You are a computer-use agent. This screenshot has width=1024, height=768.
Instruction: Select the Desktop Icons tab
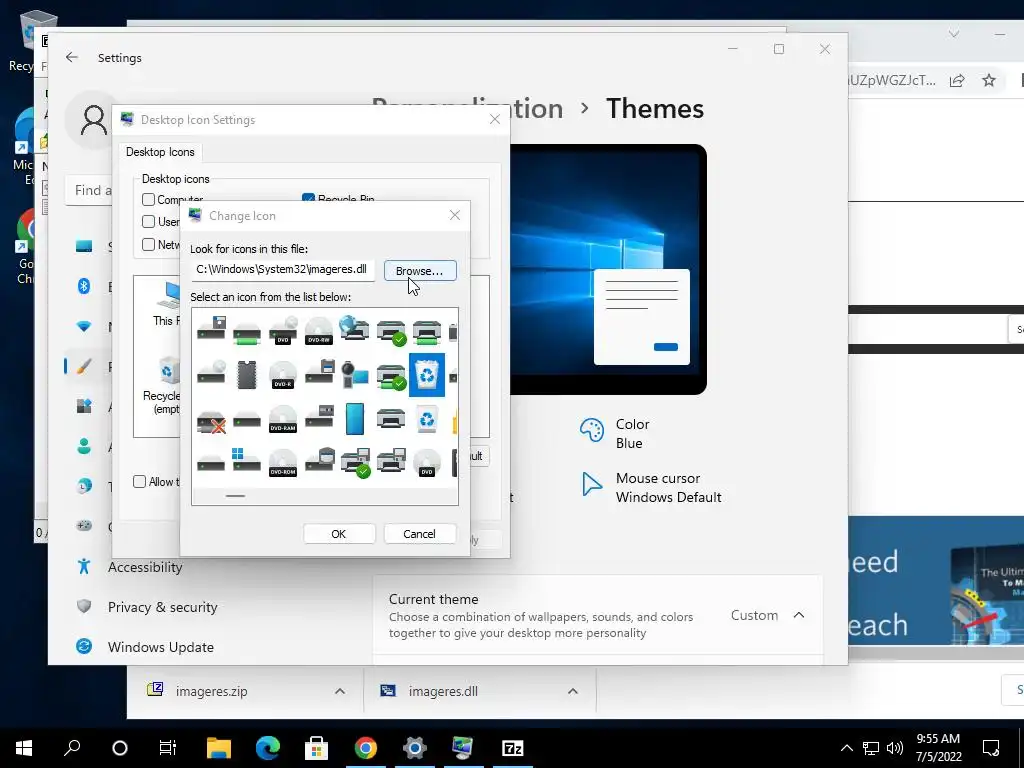click(160, 152)
